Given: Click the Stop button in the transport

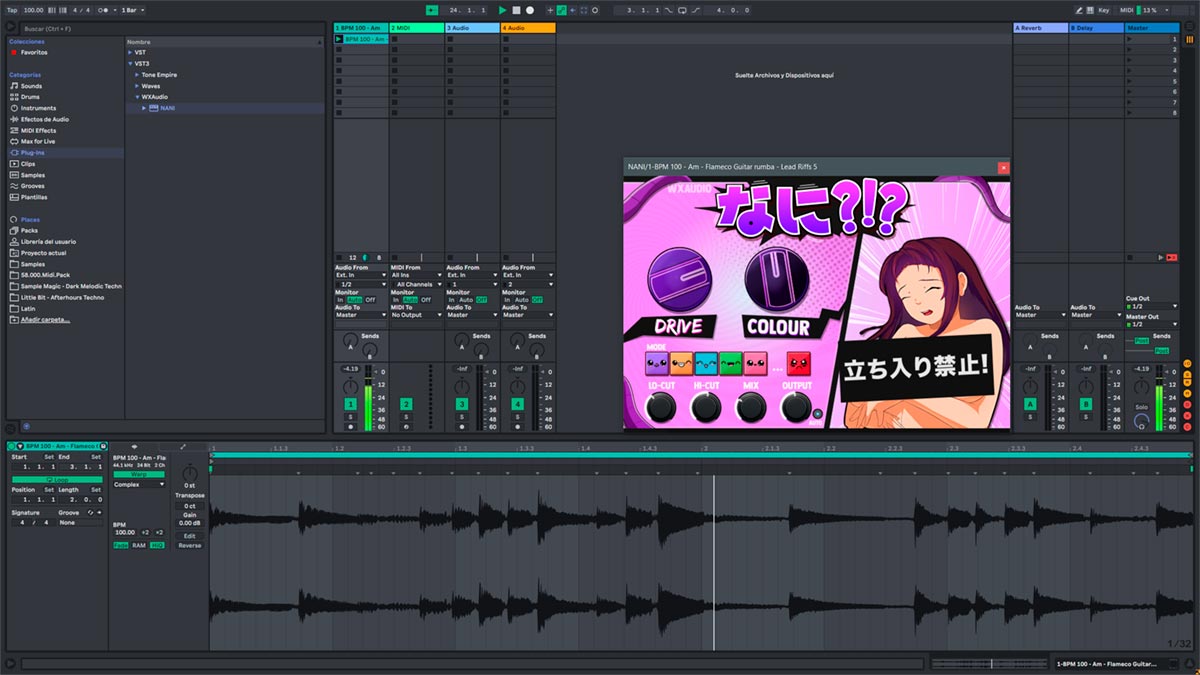Looking at the screenshot, I should [516, 10].
